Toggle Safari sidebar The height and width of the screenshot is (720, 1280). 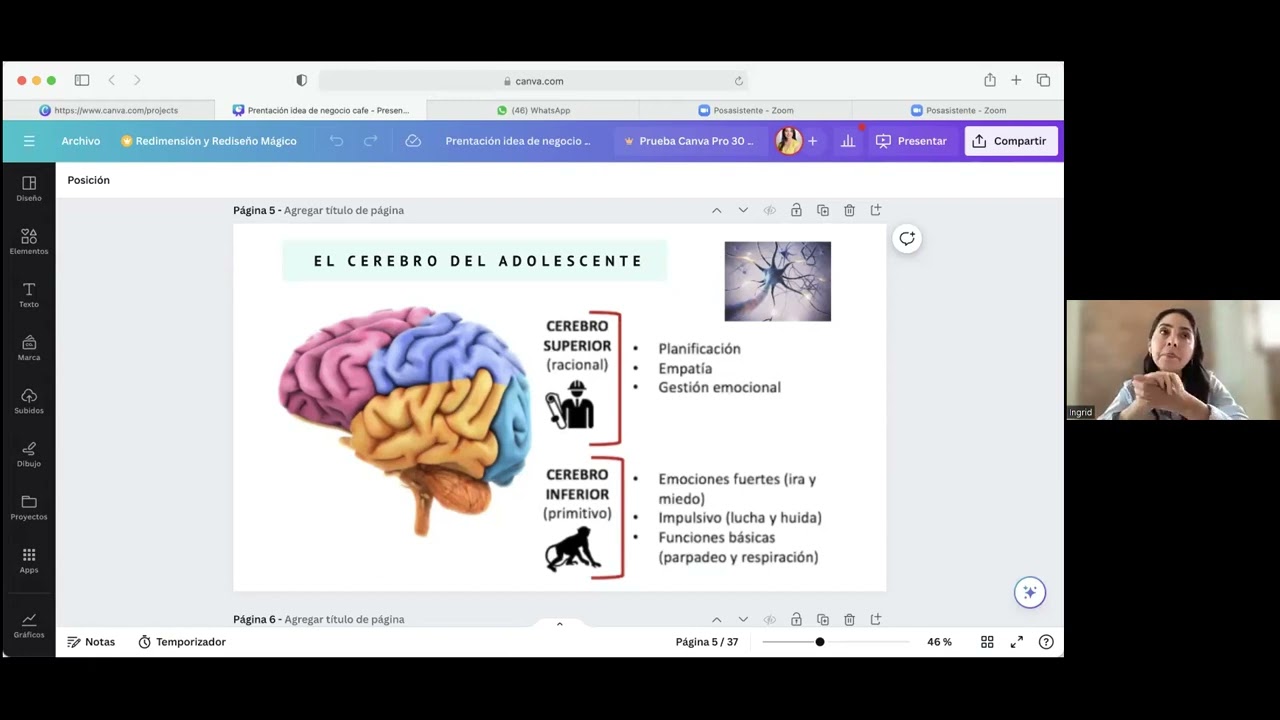(82, 80)
